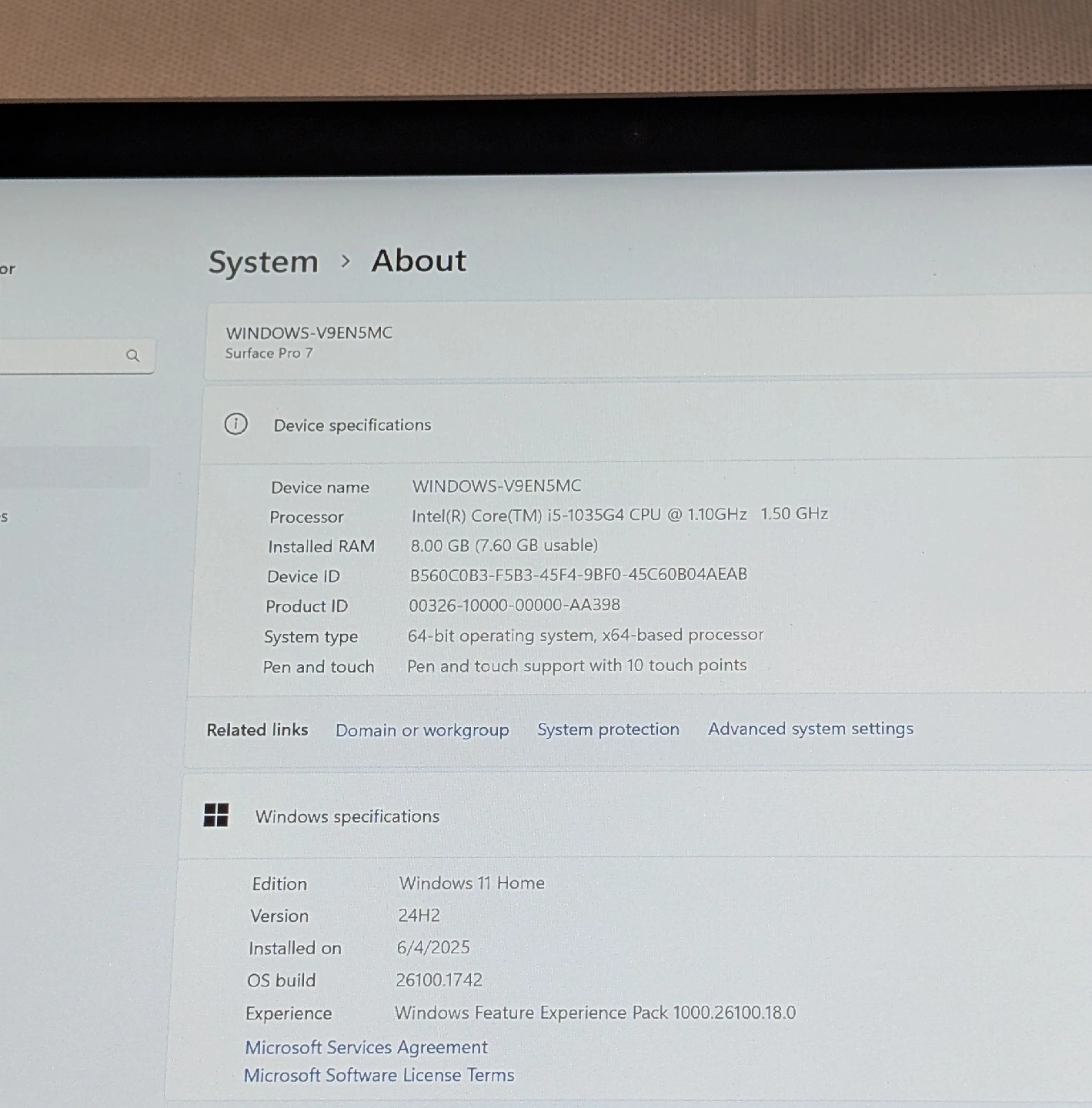
Task: Click the search magnifier icon in sidebar
Action: click(x=132, y=355)
